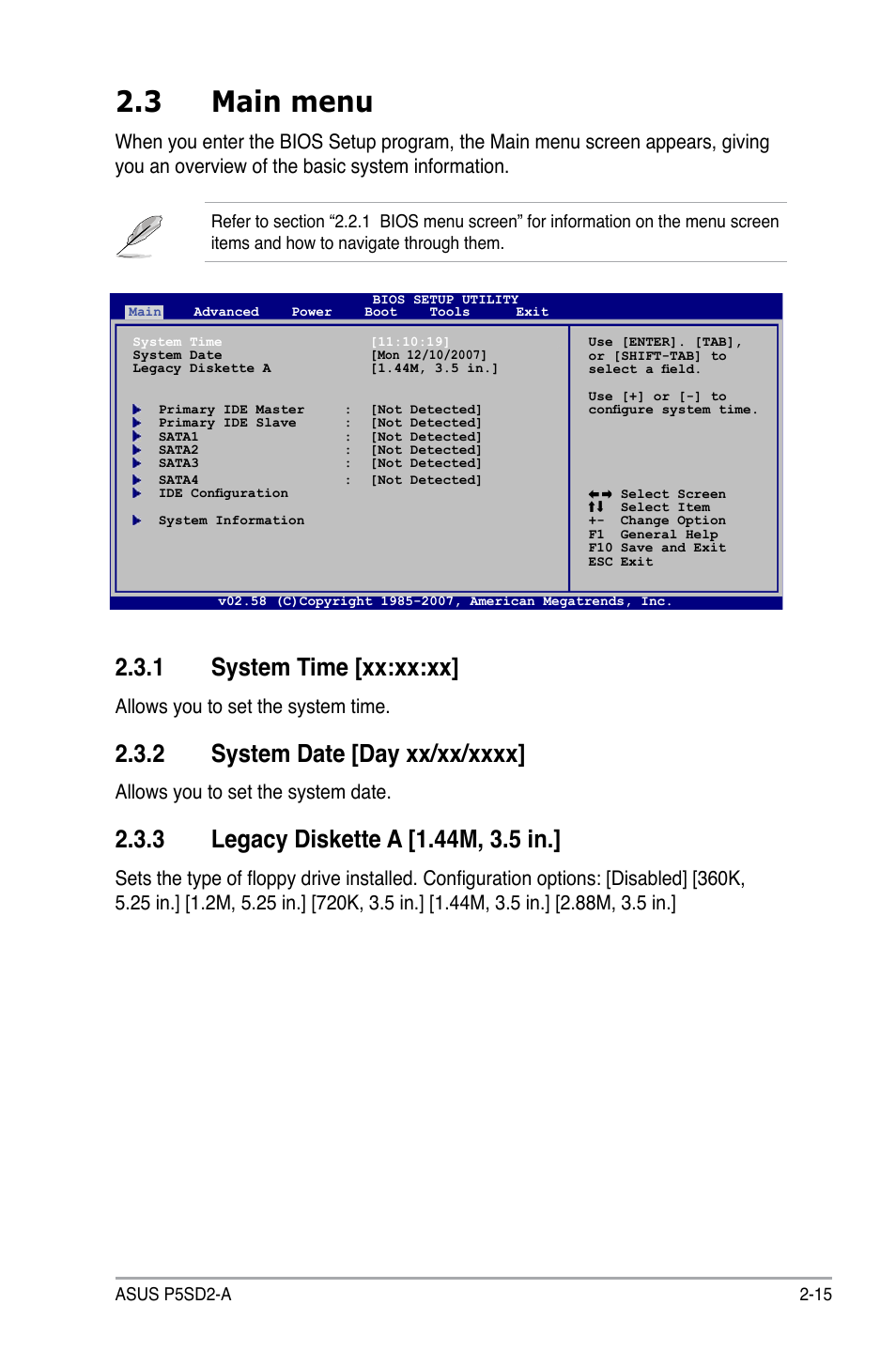Select the System Date label
Image resolution: width=896 pixels, height=1351 pixels.
point(178,355)
